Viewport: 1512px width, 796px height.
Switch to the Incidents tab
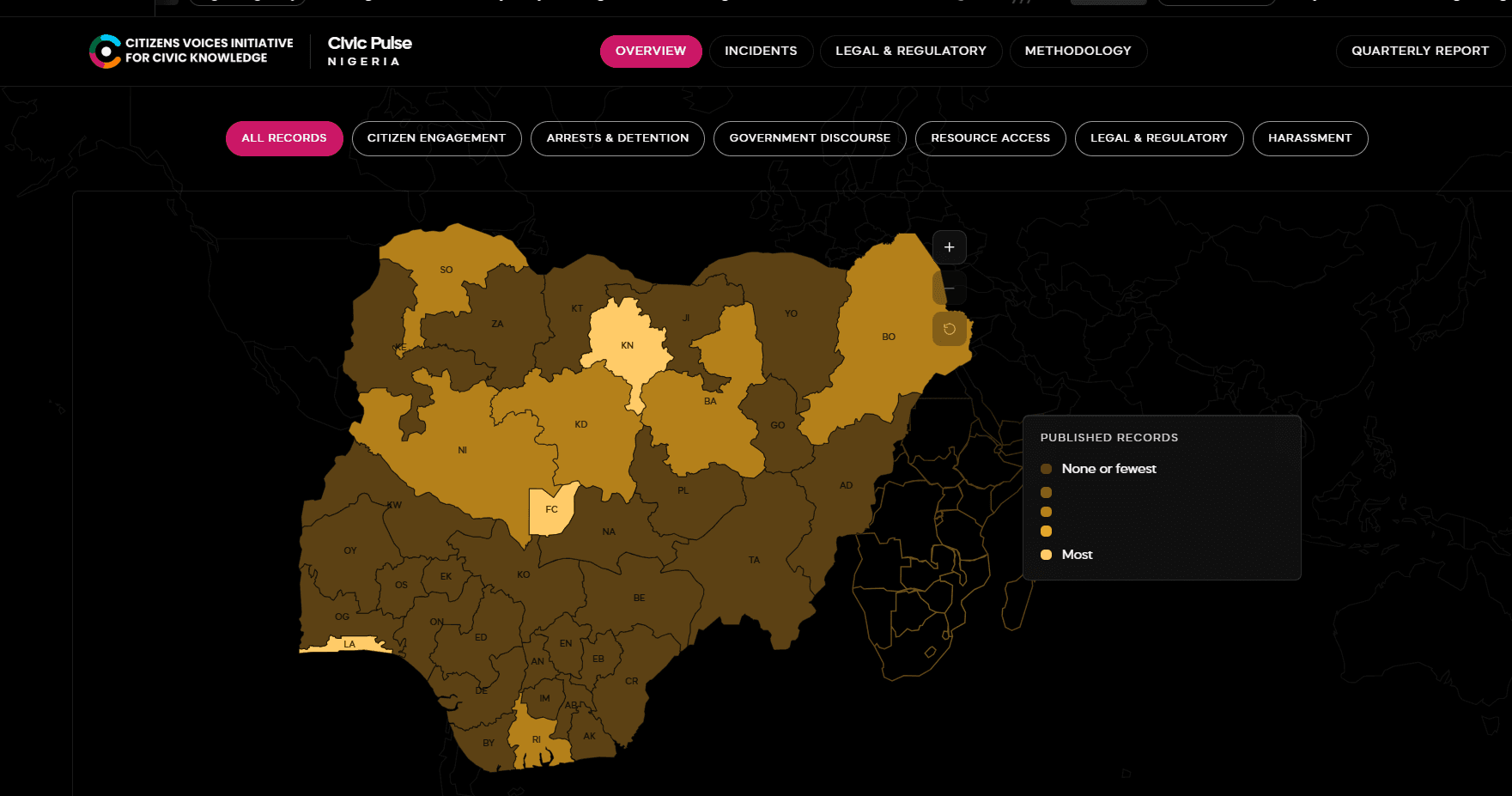(761, 51)
